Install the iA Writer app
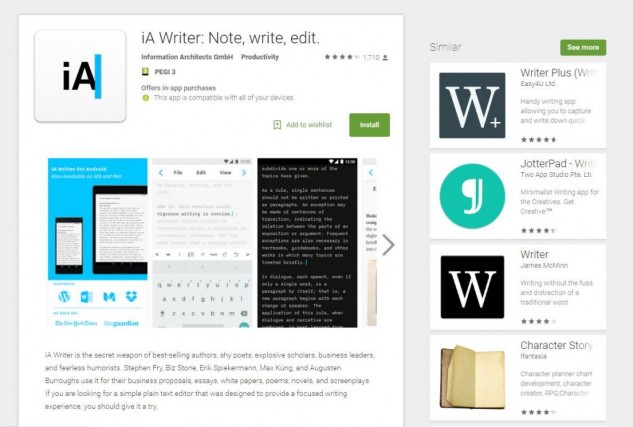The image size is (633, 427). [x=369, y=125]
